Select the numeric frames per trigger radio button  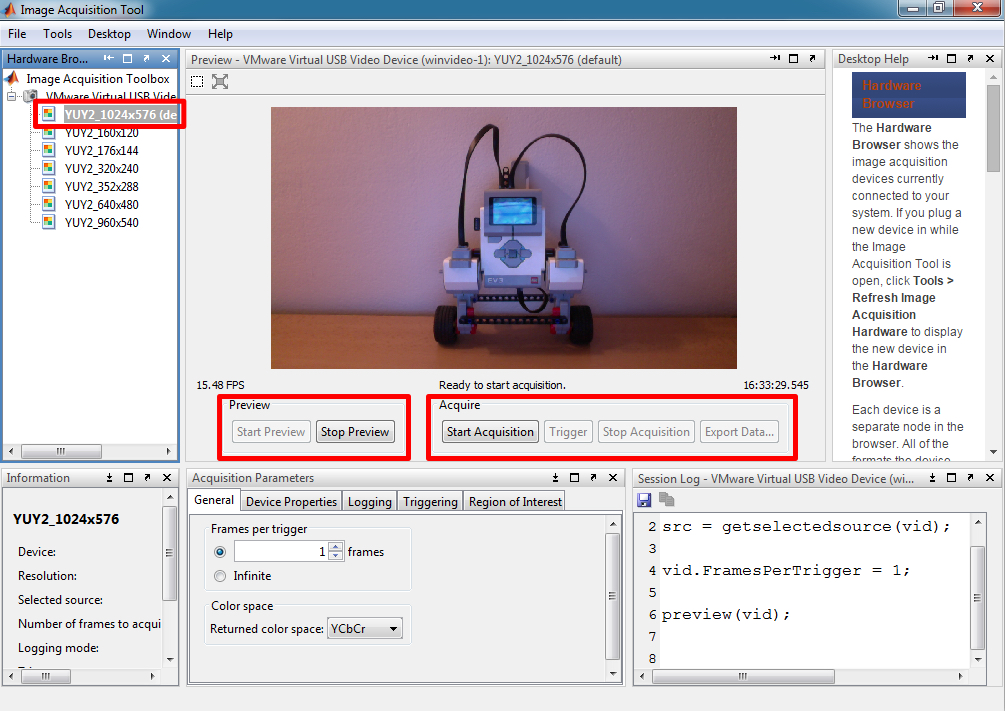[220, 551]
